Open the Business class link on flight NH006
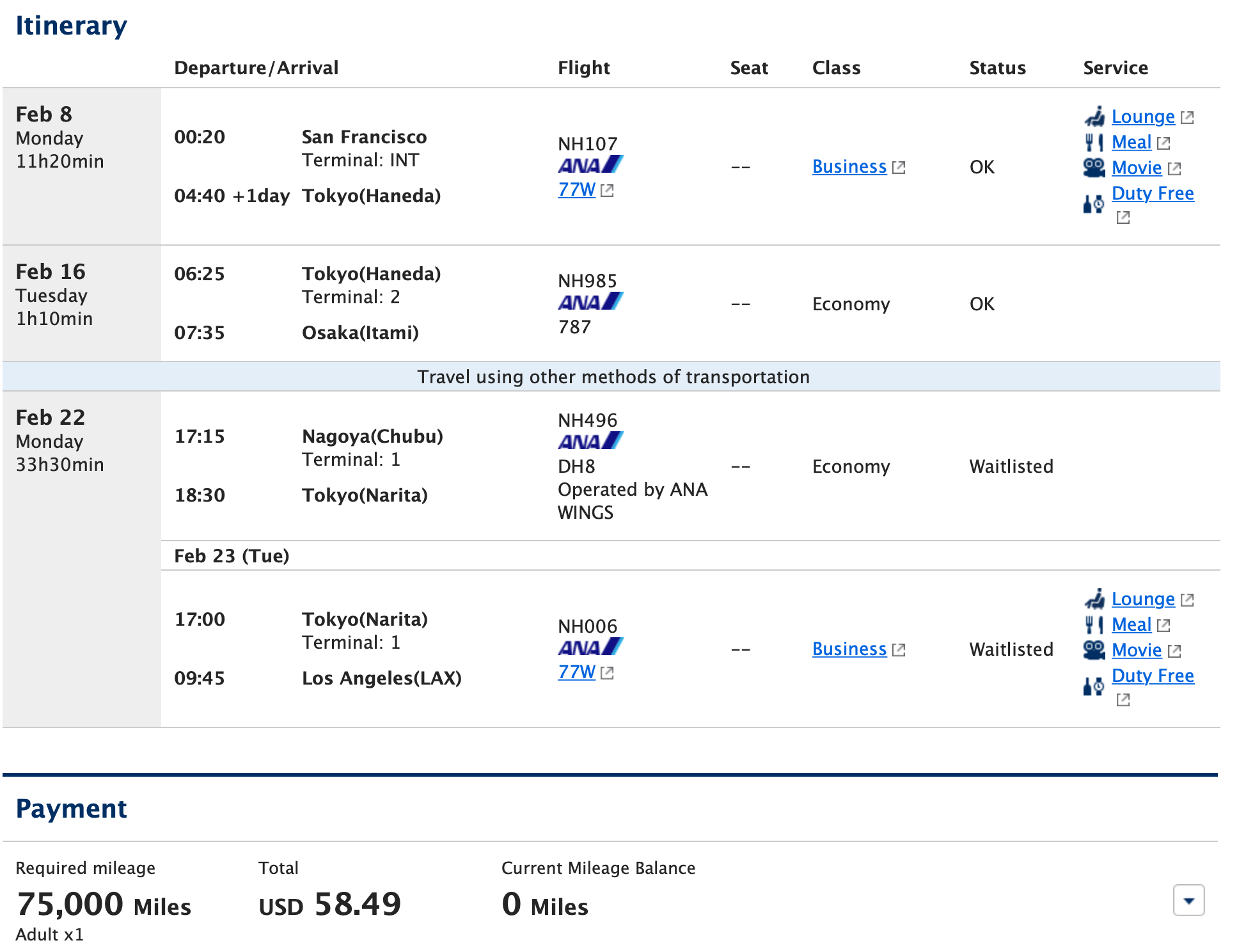 pos(849,649)
